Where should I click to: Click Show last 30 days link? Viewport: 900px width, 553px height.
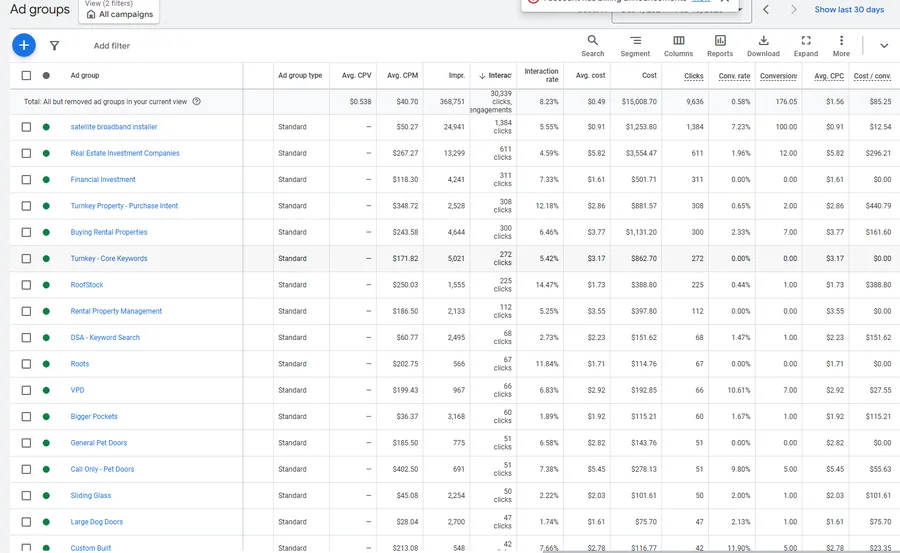coord(849,9)
